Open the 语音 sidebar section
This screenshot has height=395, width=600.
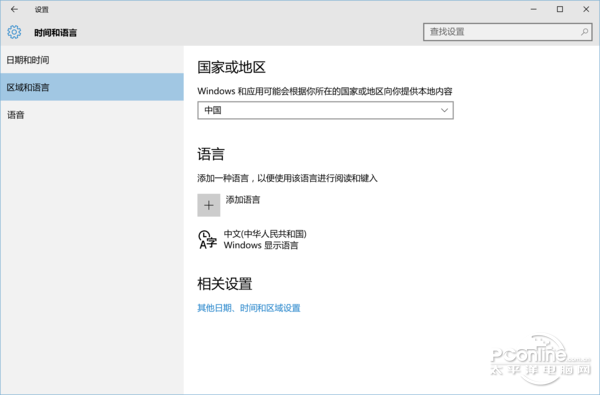[x=92, y=115]
